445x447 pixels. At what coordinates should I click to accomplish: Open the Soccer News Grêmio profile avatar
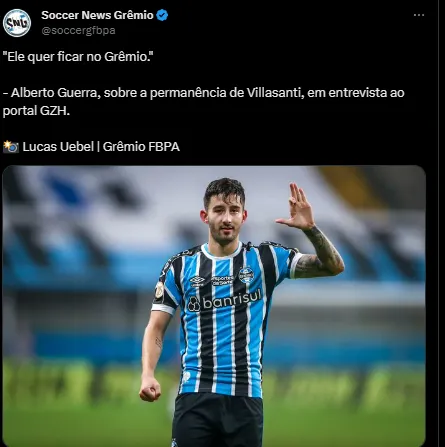pyautogui.click(x=17, y=23)
